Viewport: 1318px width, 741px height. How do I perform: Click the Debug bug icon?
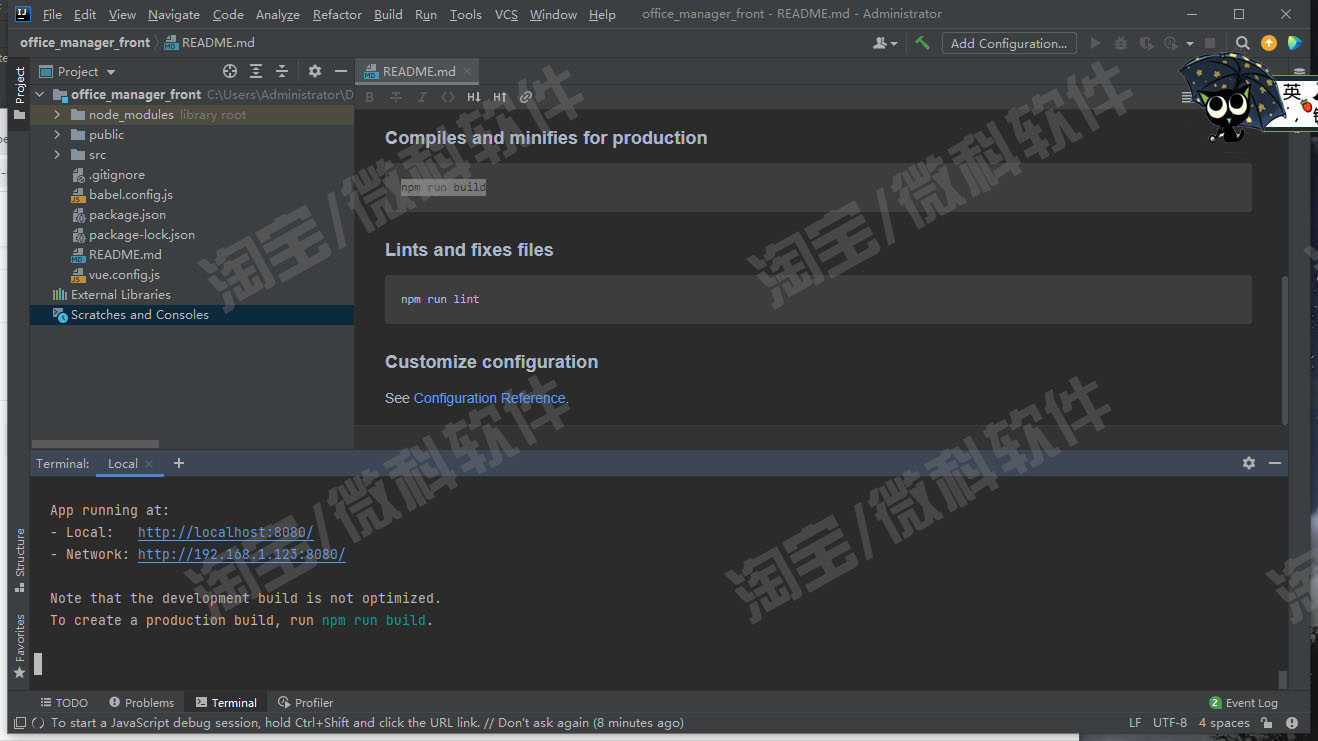point(1121,43)
